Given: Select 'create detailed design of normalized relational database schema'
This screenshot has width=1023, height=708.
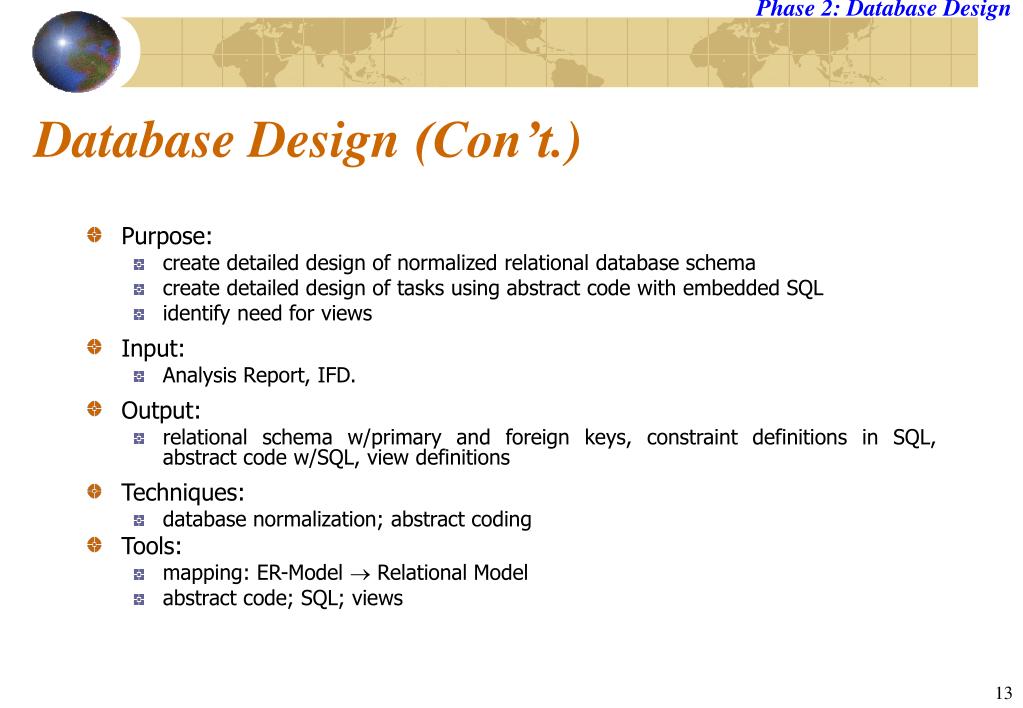Looking at the screenshot, I should [x=459, y=263].
